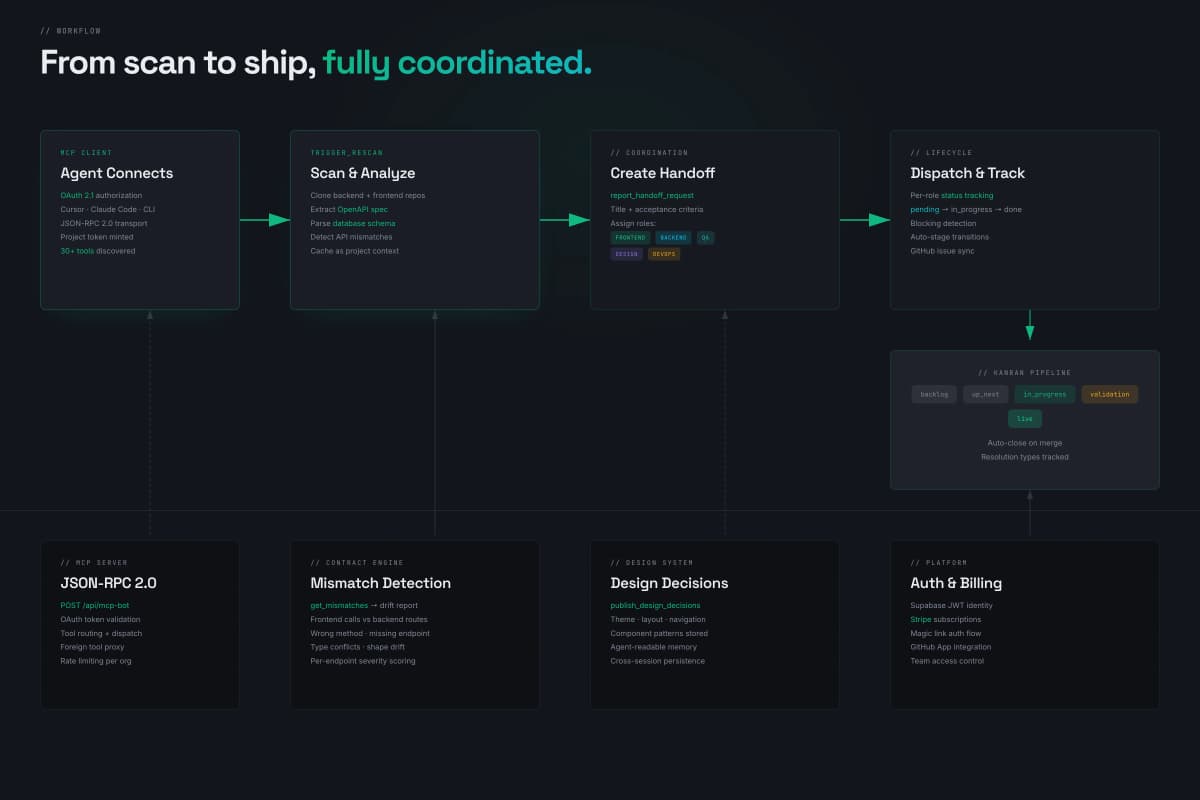Click the live kanban stage tag
1200x800 pixels.
click(x=1025, y=419)
